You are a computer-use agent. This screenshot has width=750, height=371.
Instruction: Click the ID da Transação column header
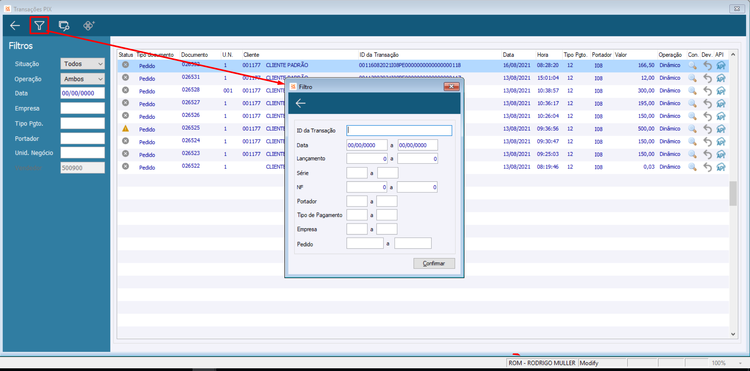pos(379,55)
